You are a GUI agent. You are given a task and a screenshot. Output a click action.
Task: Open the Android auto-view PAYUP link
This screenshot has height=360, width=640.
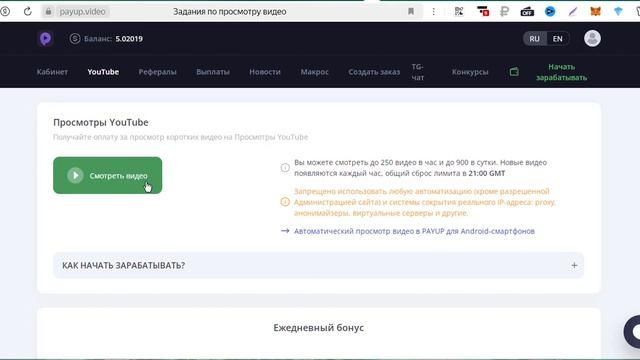coord(414,231)
